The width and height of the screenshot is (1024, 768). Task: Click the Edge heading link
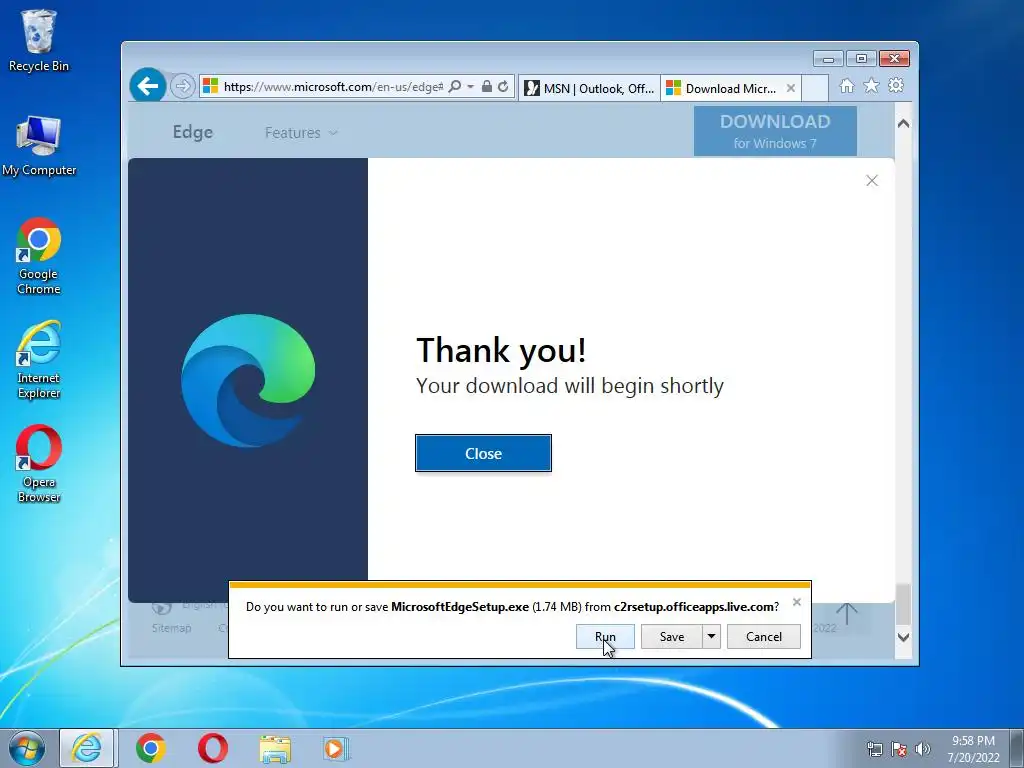pyautogui.click(x=193, y=132)
